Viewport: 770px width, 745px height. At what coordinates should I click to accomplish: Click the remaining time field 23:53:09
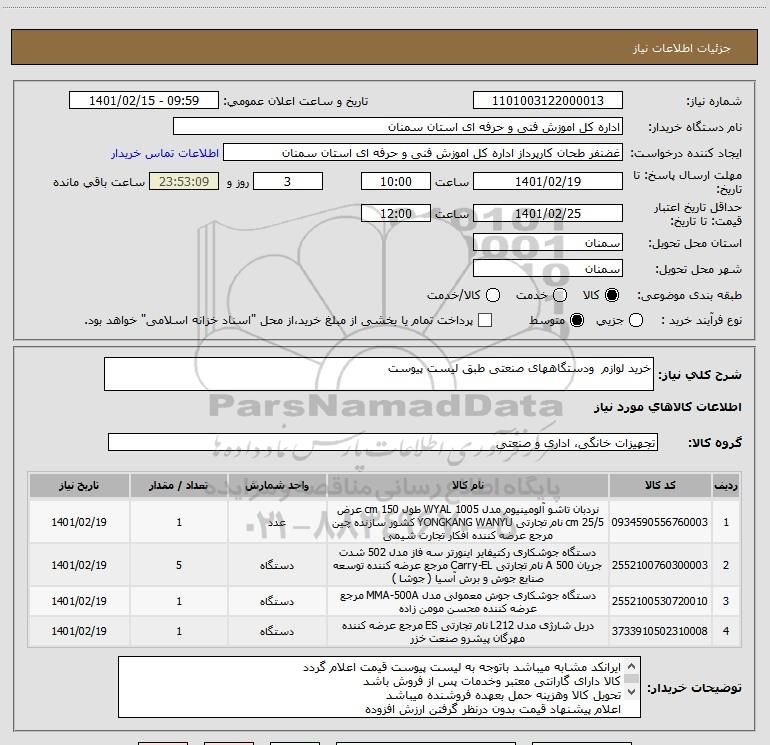[x=184, y=182]
